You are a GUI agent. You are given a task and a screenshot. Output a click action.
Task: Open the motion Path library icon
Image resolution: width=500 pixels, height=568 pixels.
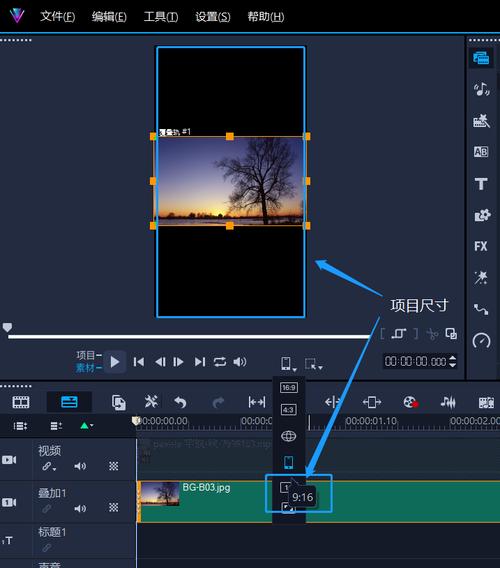[481, 309]
